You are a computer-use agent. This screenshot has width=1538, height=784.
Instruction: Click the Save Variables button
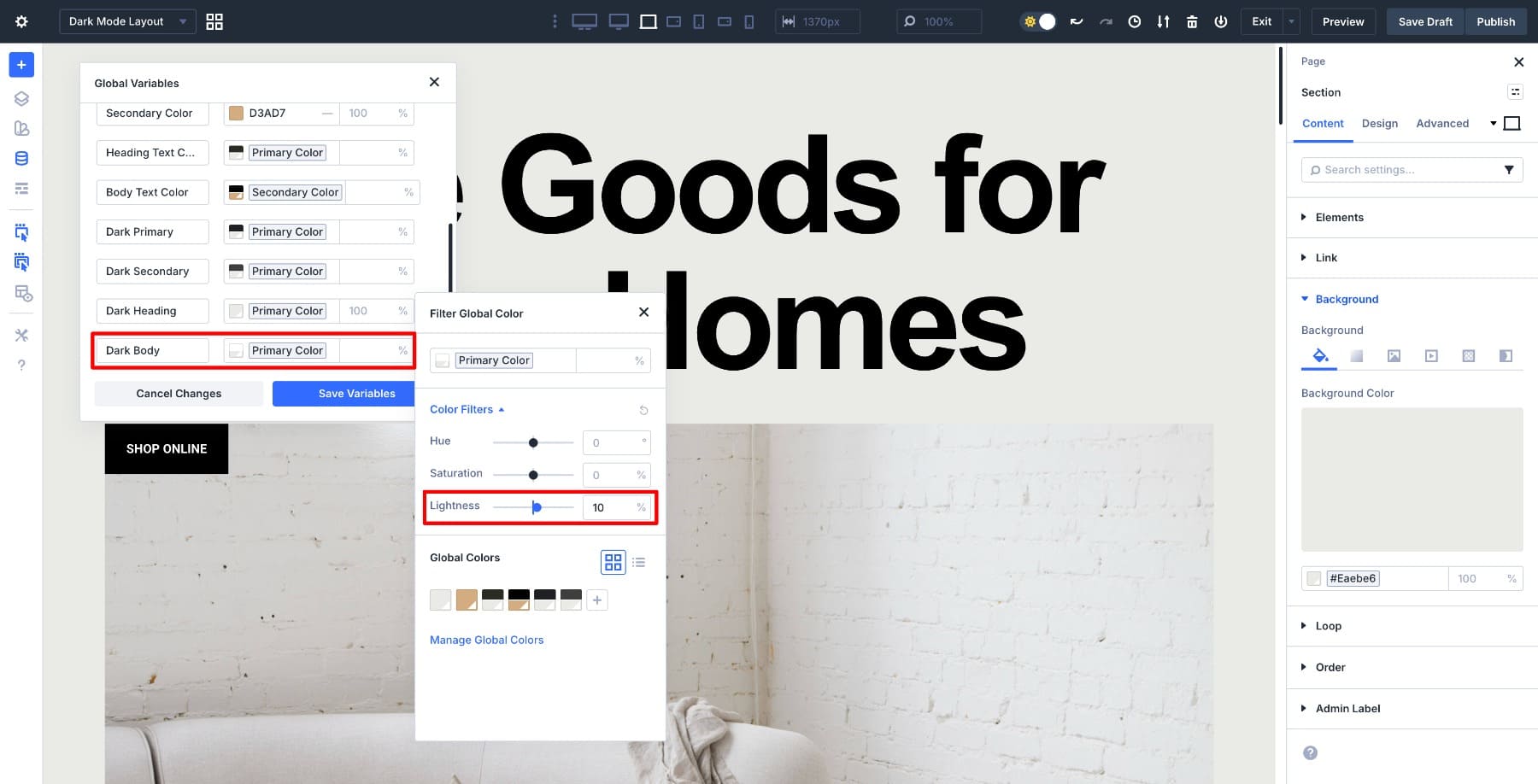(356, 393)
